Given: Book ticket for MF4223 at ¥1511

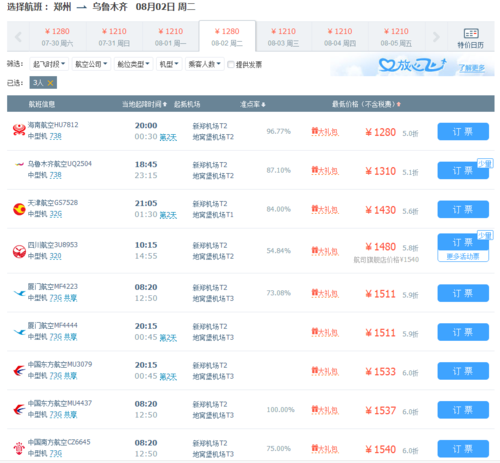Looking at the screenshot, I should click(463, 293).
